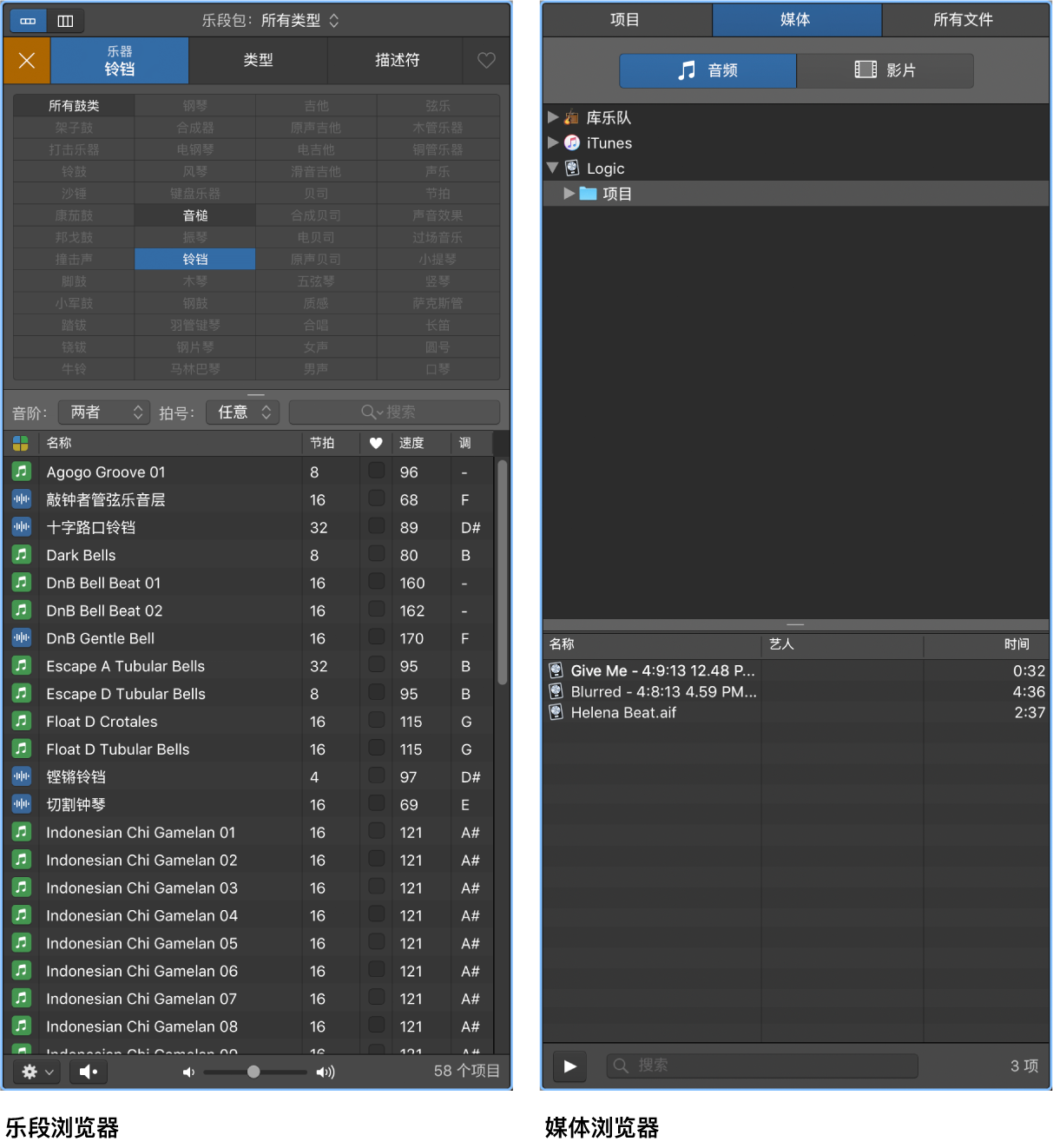This screenshot has width=1053, height=1148.
Task: Switch to the 描述符 tab
Action: tap(397, 60)
